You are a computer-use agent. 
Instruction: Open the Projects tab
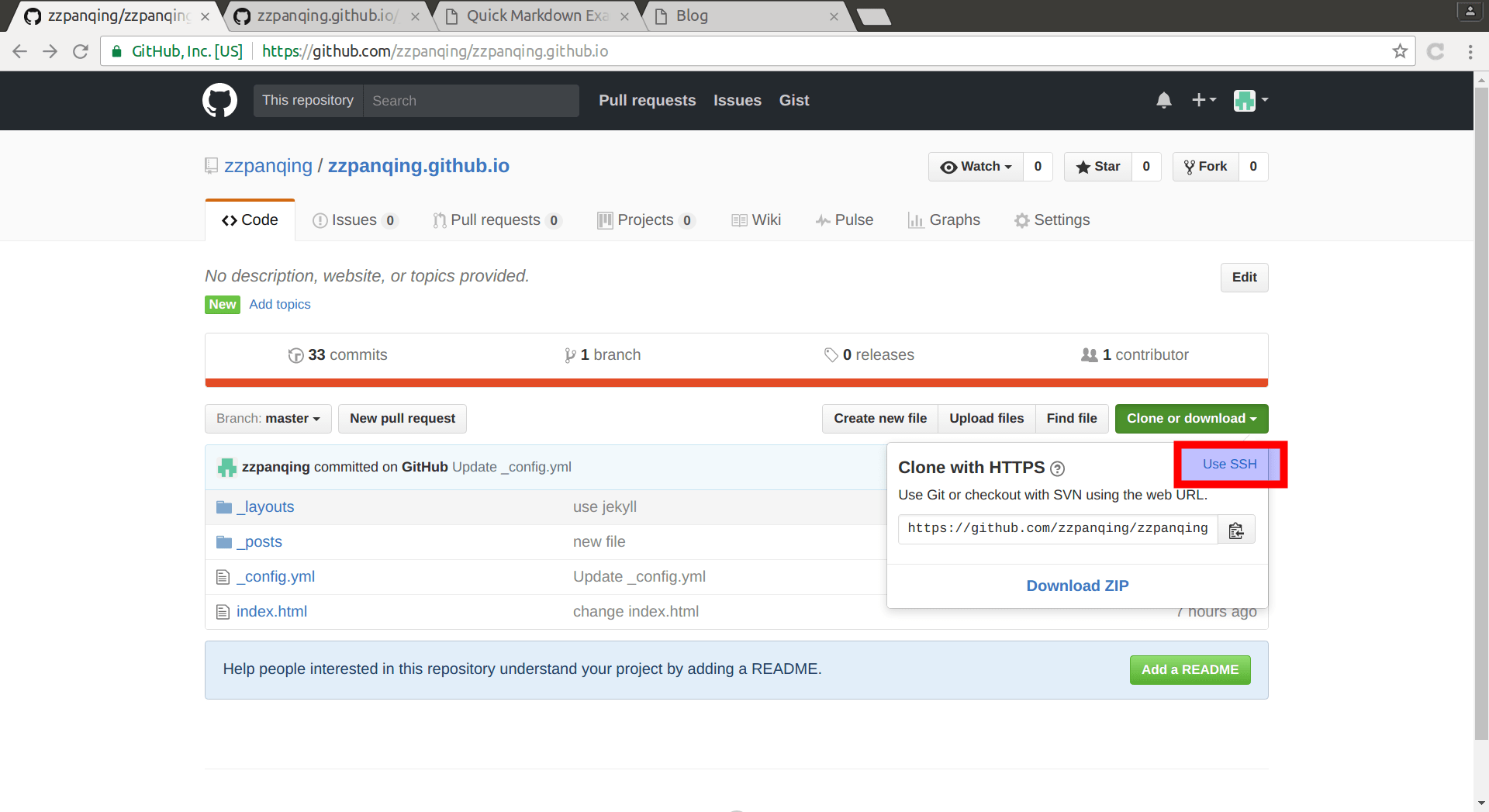point(646,220)
